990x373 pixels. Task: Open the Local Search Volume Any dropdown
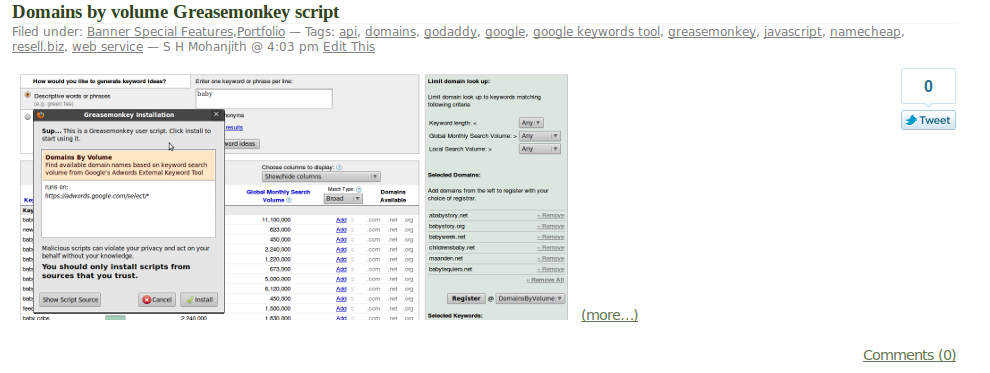click(x=540, y=149)
